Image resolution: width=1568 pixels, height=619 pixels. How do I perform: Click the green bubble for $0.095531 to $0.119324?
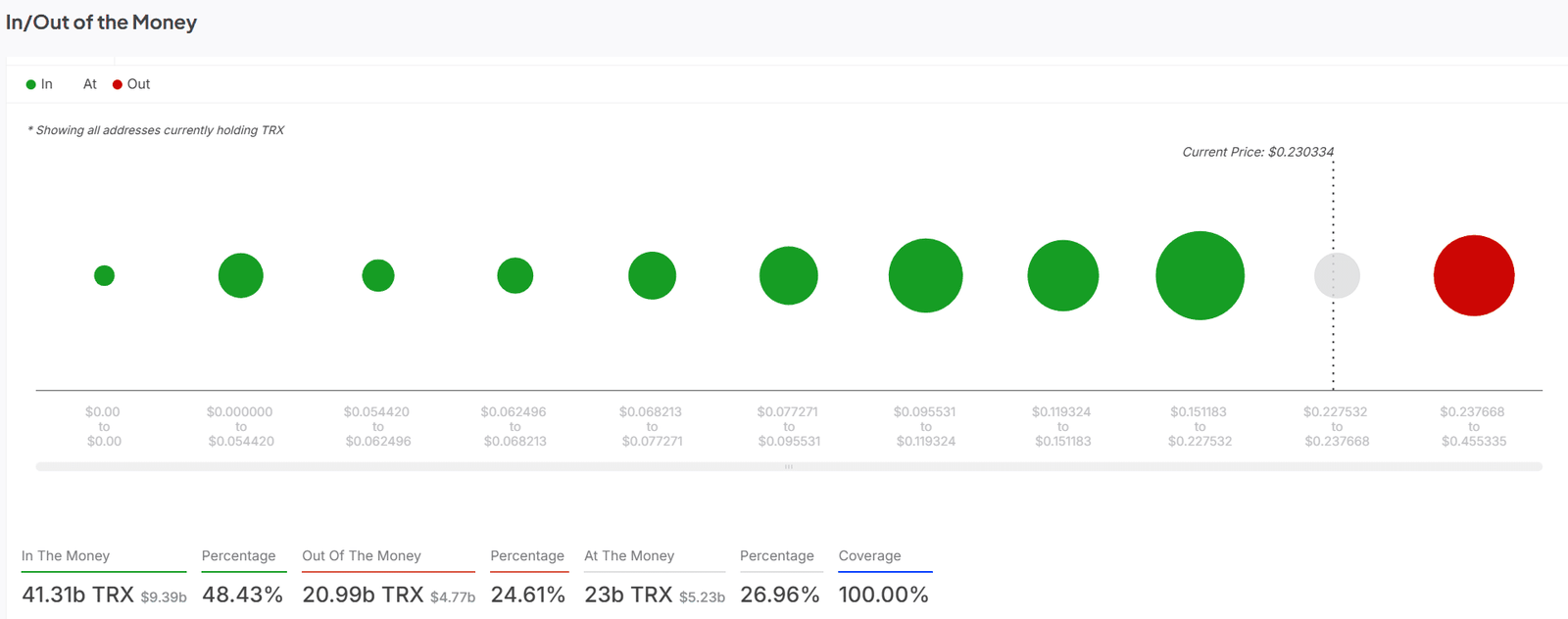tap(925, 275)
